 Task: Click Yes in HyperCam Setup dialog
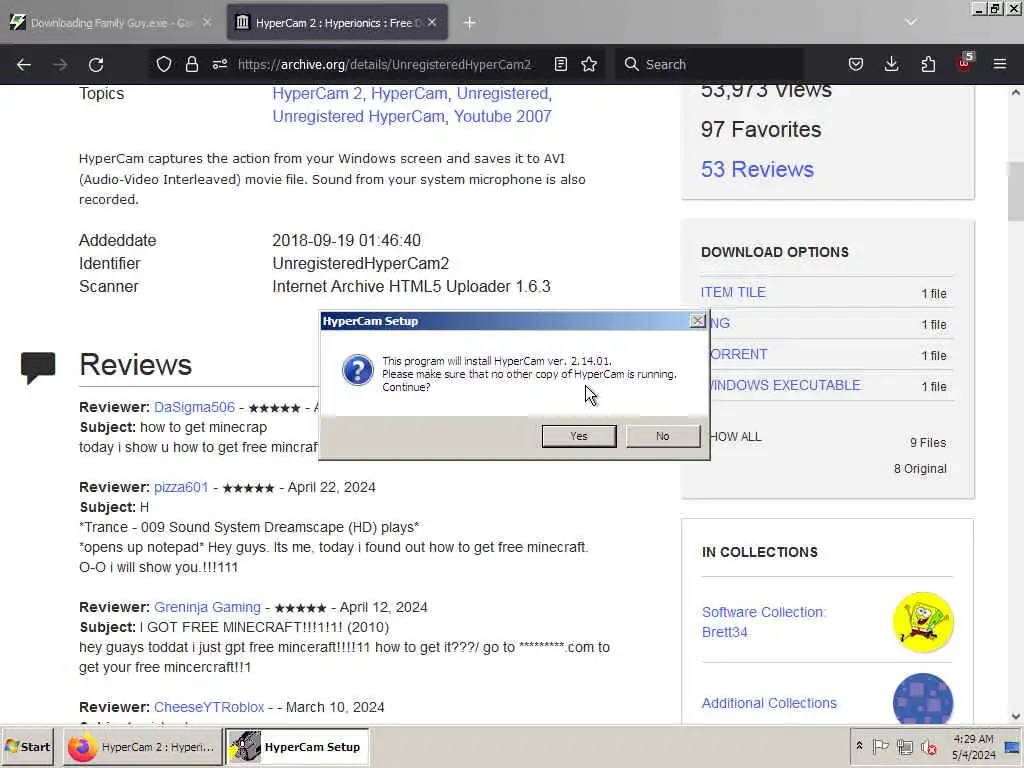tap(579, 436)
